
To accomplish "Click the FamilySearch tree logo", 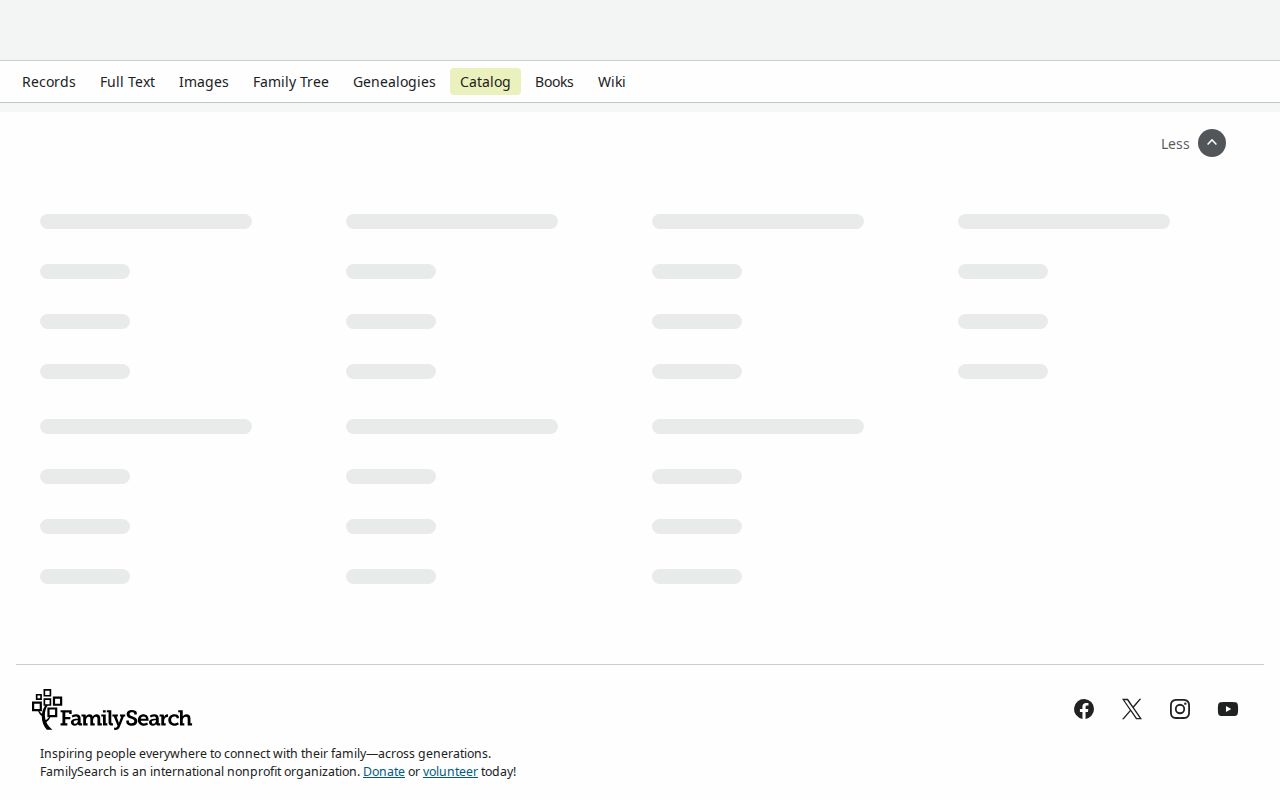I will pos(112,710).
